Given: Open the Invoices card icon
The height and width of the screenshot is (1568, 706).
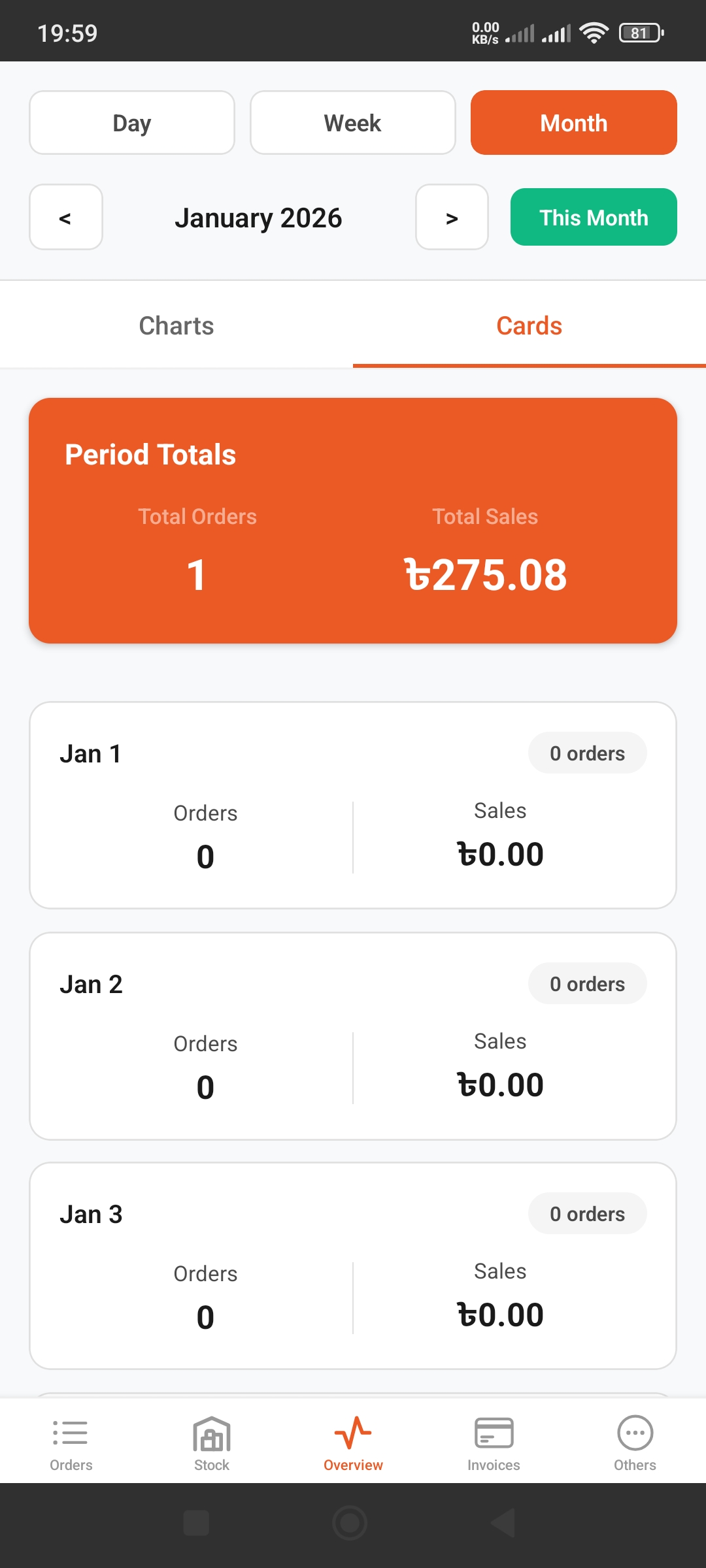Looking at the screenshot, I should tap(494, 1433).
